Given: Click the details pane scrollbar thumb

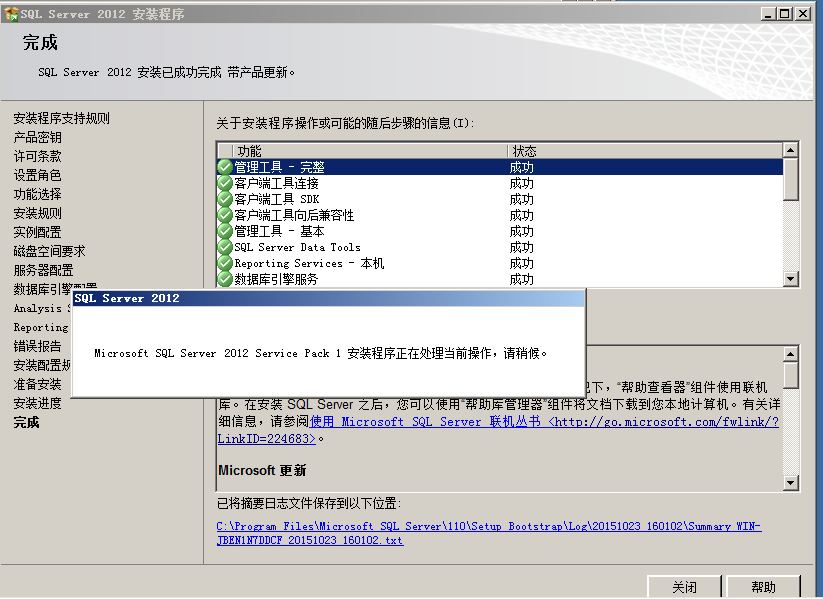Looking at the screenshot, I should pos(790,375).
